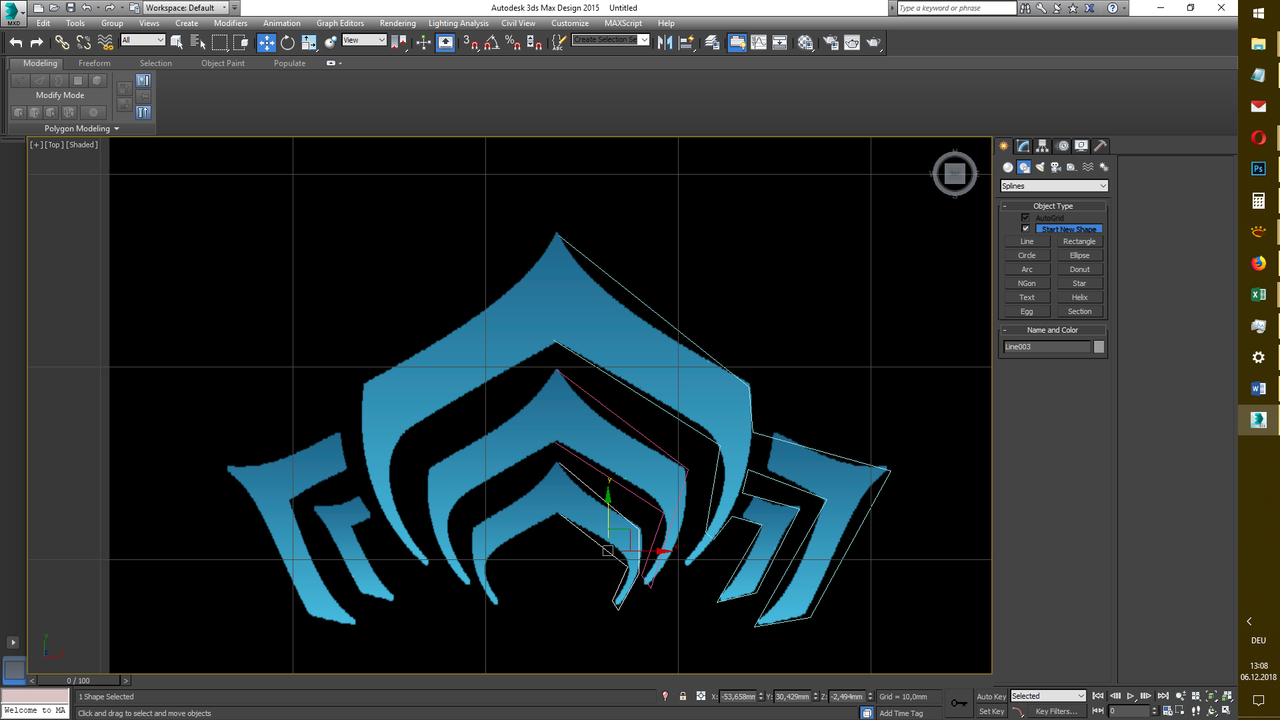Click the Play Animation button
This screenshot has width=1280, height=720.
pos(1131,696)
